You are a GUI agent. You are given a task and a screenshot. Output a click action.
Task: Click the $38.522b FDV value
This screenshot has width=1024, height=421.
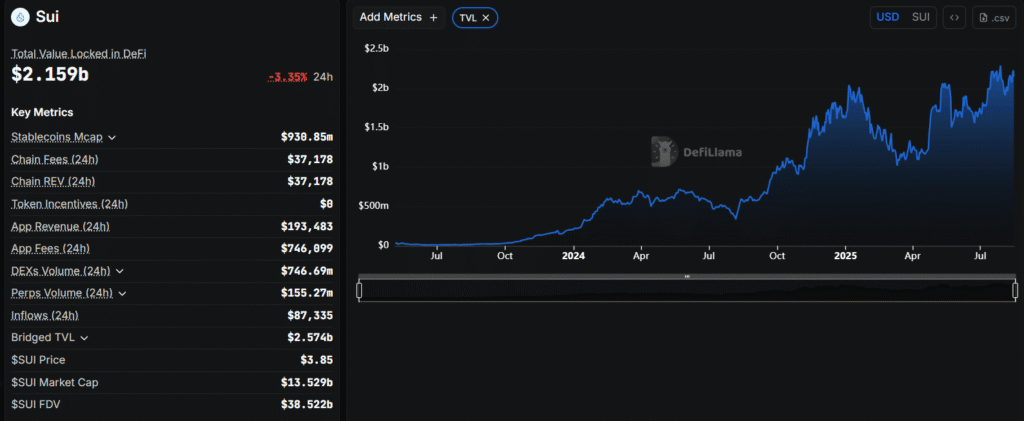(x=306, y=404)
